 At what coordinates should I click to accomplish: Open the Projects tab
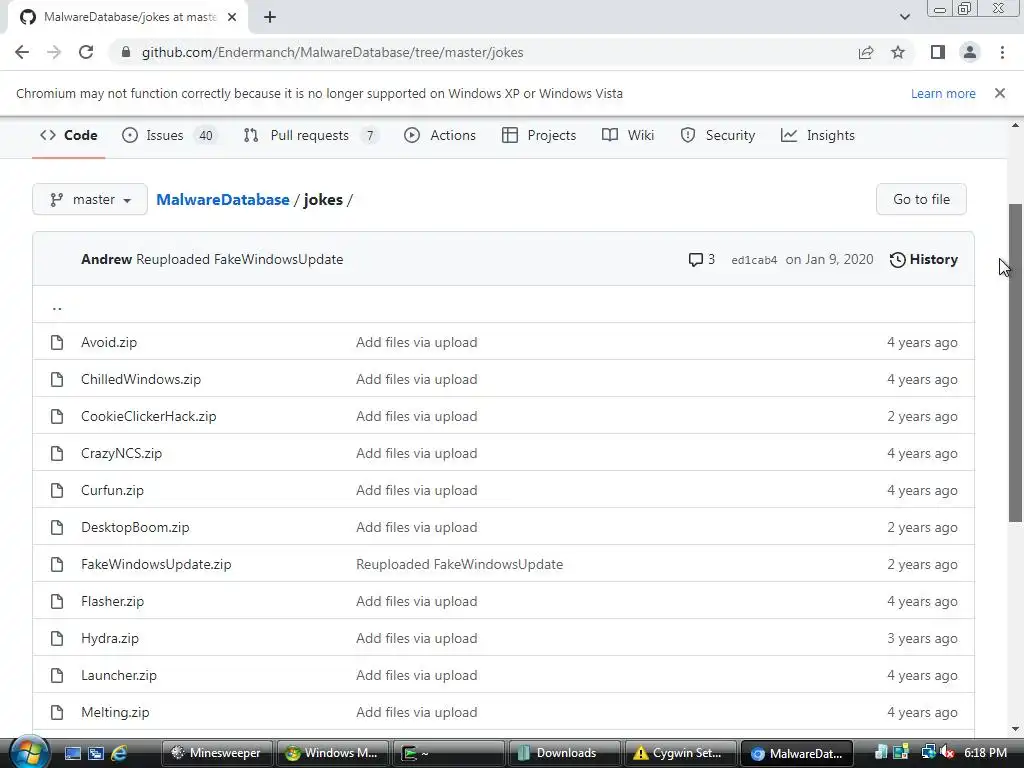(x=539, y=135)
